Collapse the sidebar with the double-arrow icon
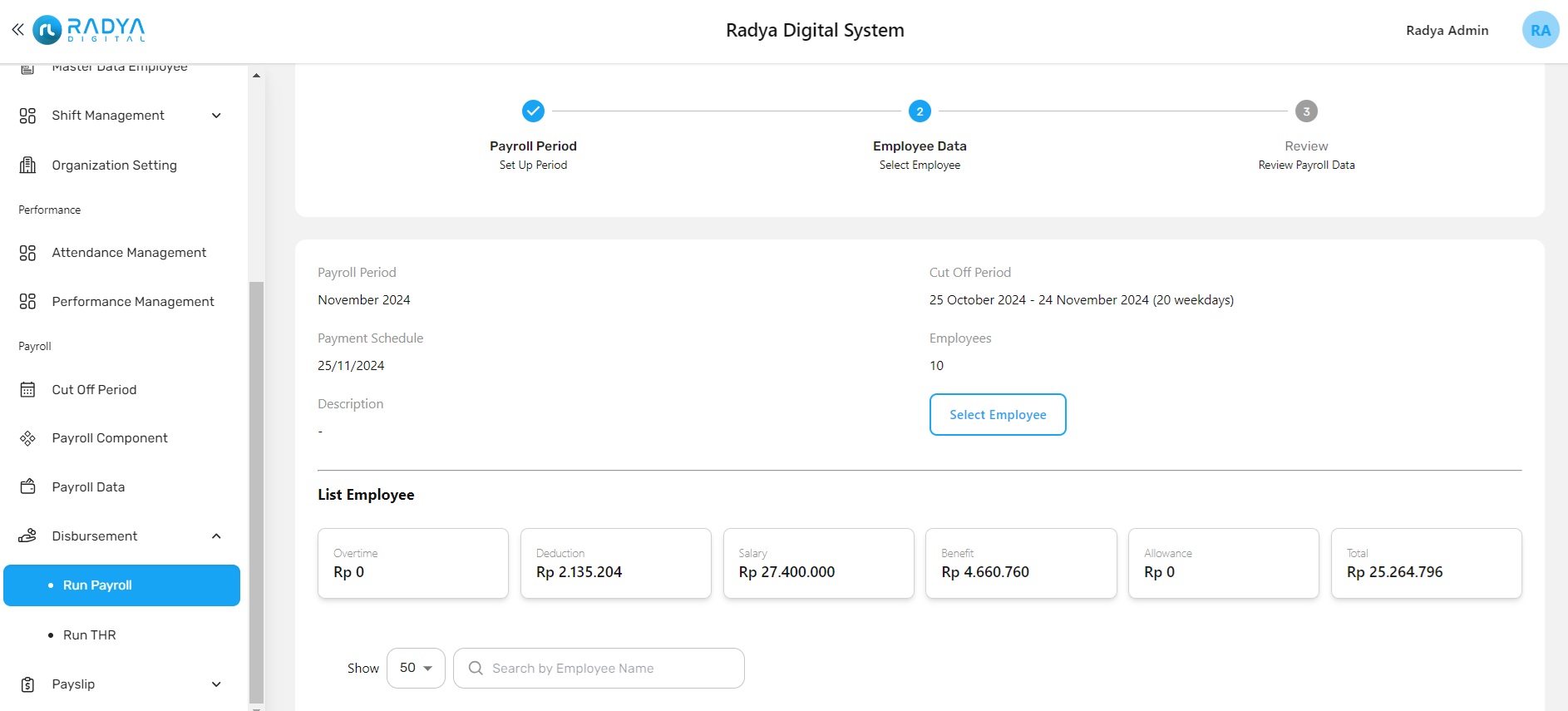Screen dimensions: 1568x711 pos(17,30)
